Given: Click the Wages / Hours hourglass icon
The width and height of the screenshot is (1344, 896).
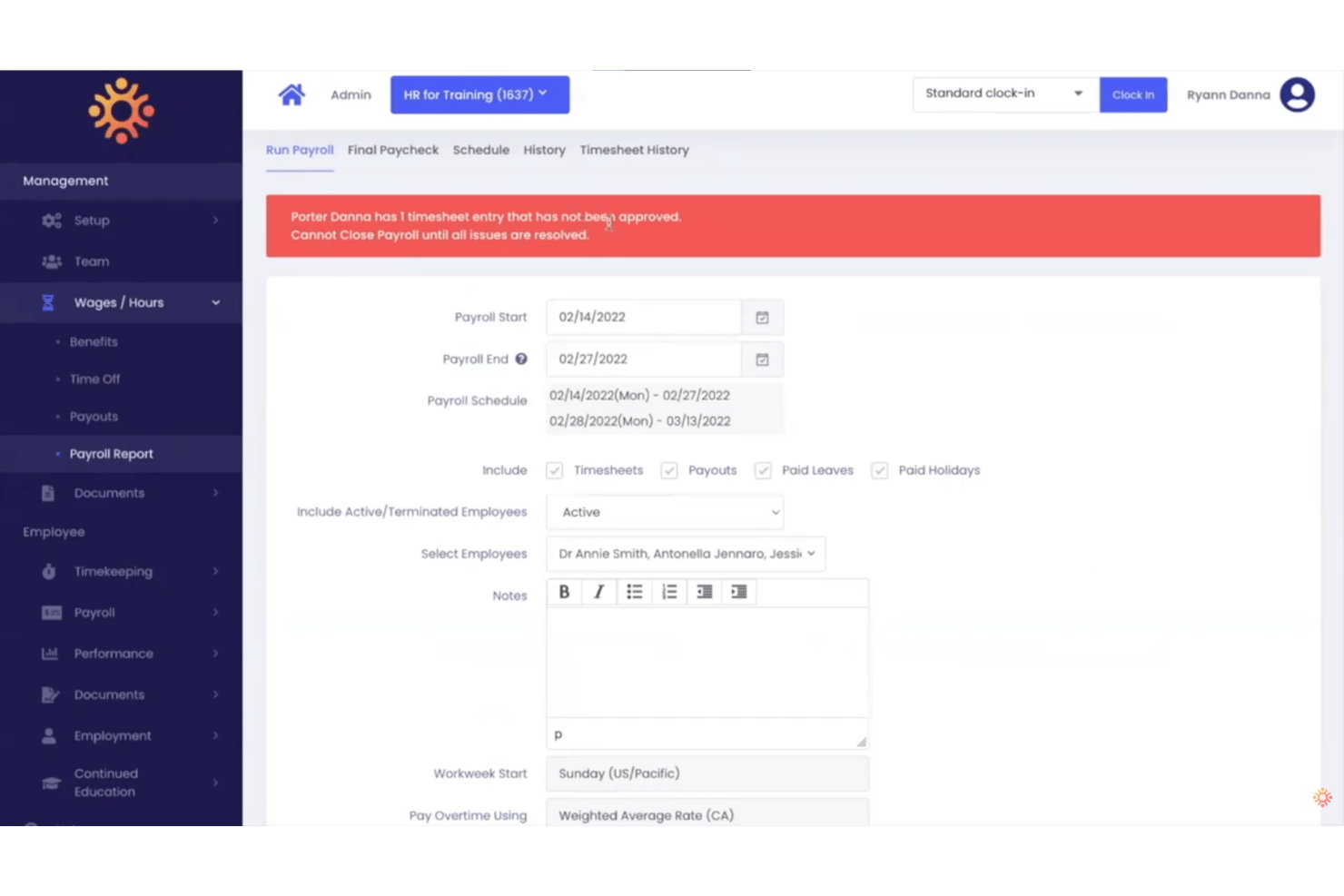Looking at the screenshot, I should [48, 302].
